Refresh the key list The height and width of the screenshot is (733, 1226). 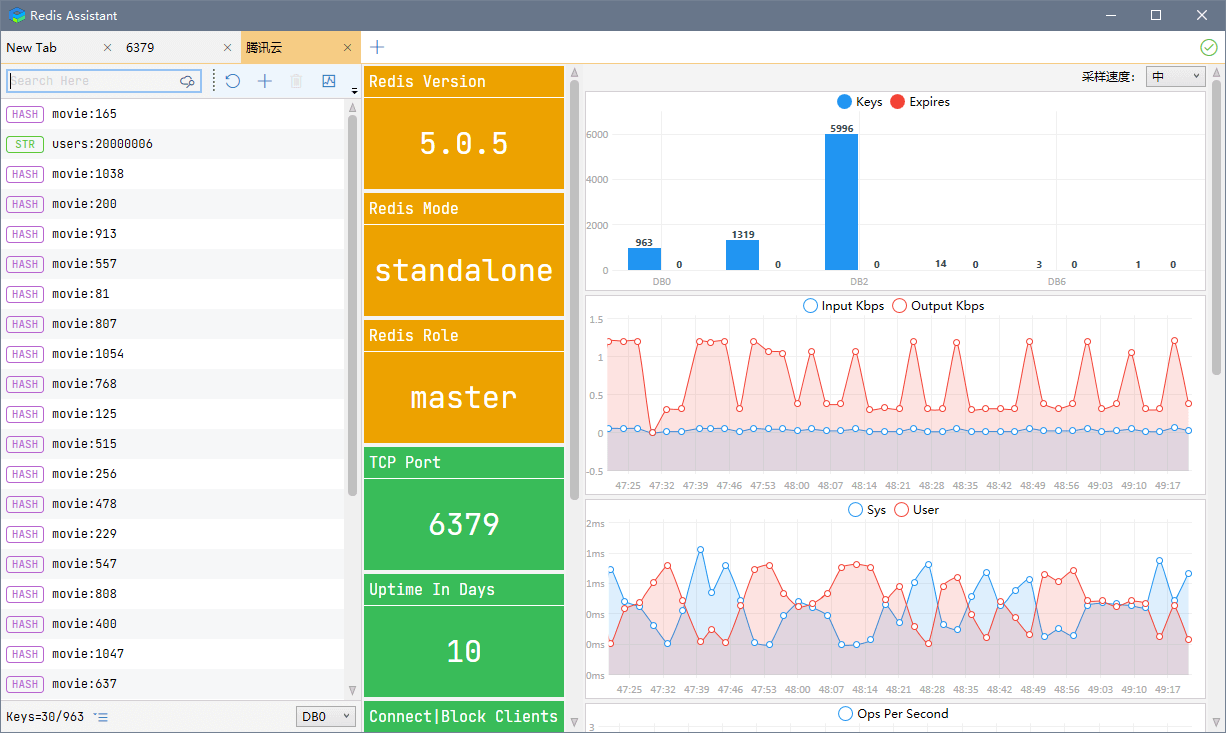coord(233,81)
